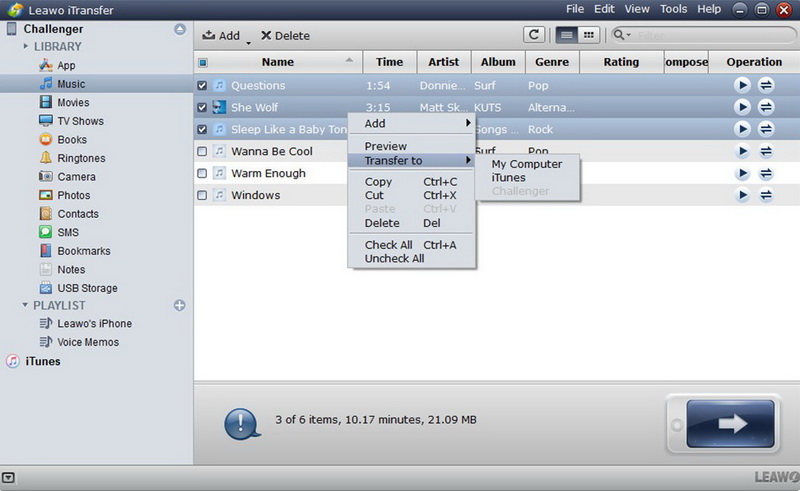Click the refresh icon in the toolbar
This screenshot has width=800, height=491.
point(535,35)
